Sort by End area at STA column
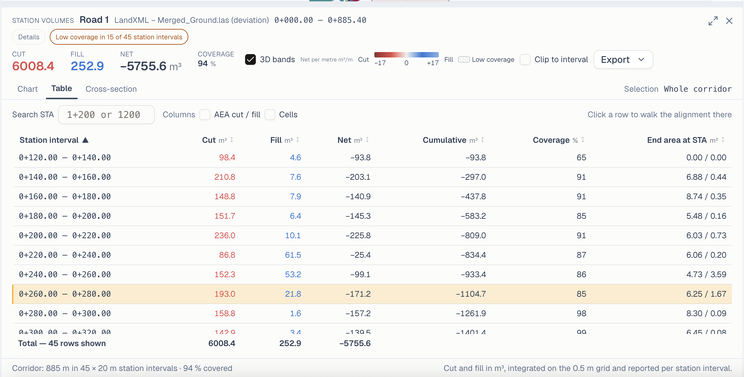 click(686, 140)
